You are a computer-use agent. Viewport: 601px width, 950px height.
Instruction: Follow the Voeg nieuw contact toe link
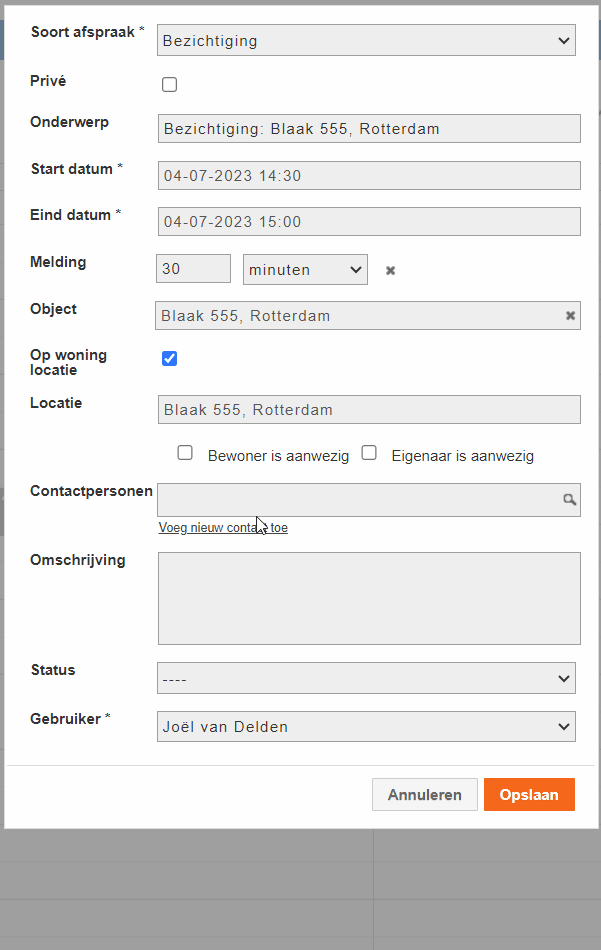pyautogui.click(x=223, y=528)
